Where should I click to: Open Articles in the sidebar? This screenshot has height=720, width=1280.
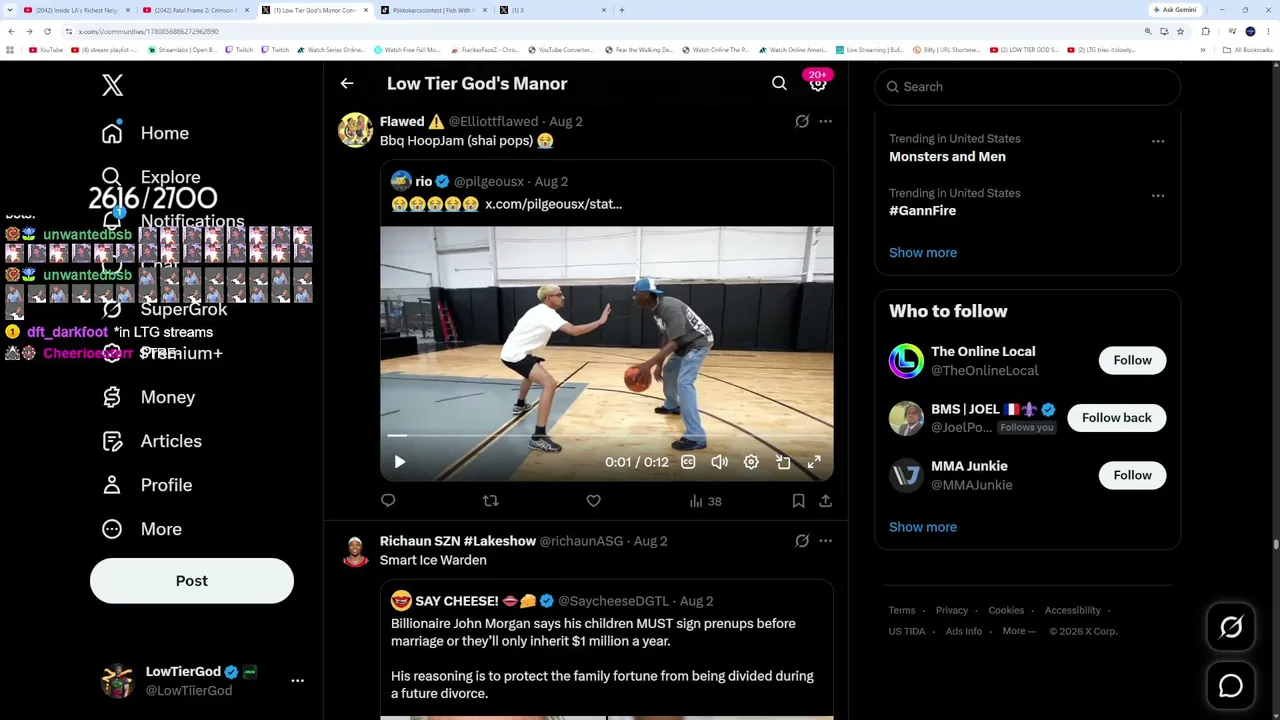(x=151, y=441)
